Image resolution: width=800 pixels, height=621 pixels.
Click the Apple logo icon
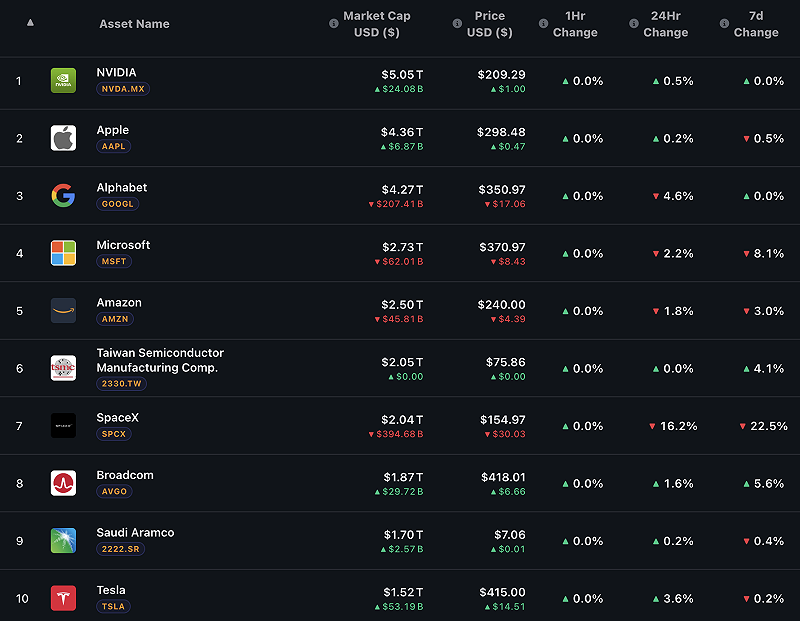(x=63, y=138)
